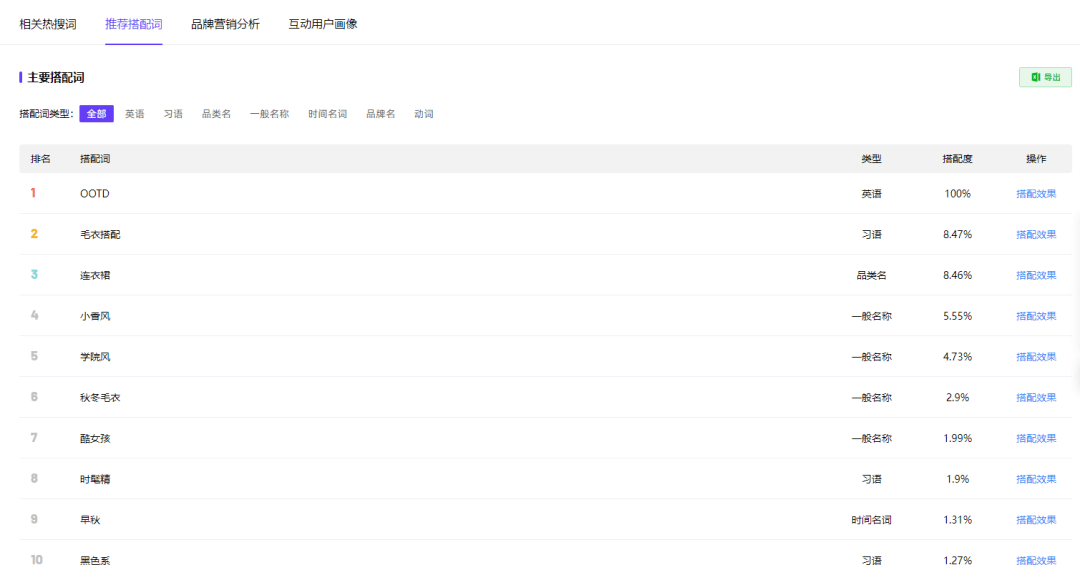Click the 5.55% 搭配度 value

coord(957,315)
